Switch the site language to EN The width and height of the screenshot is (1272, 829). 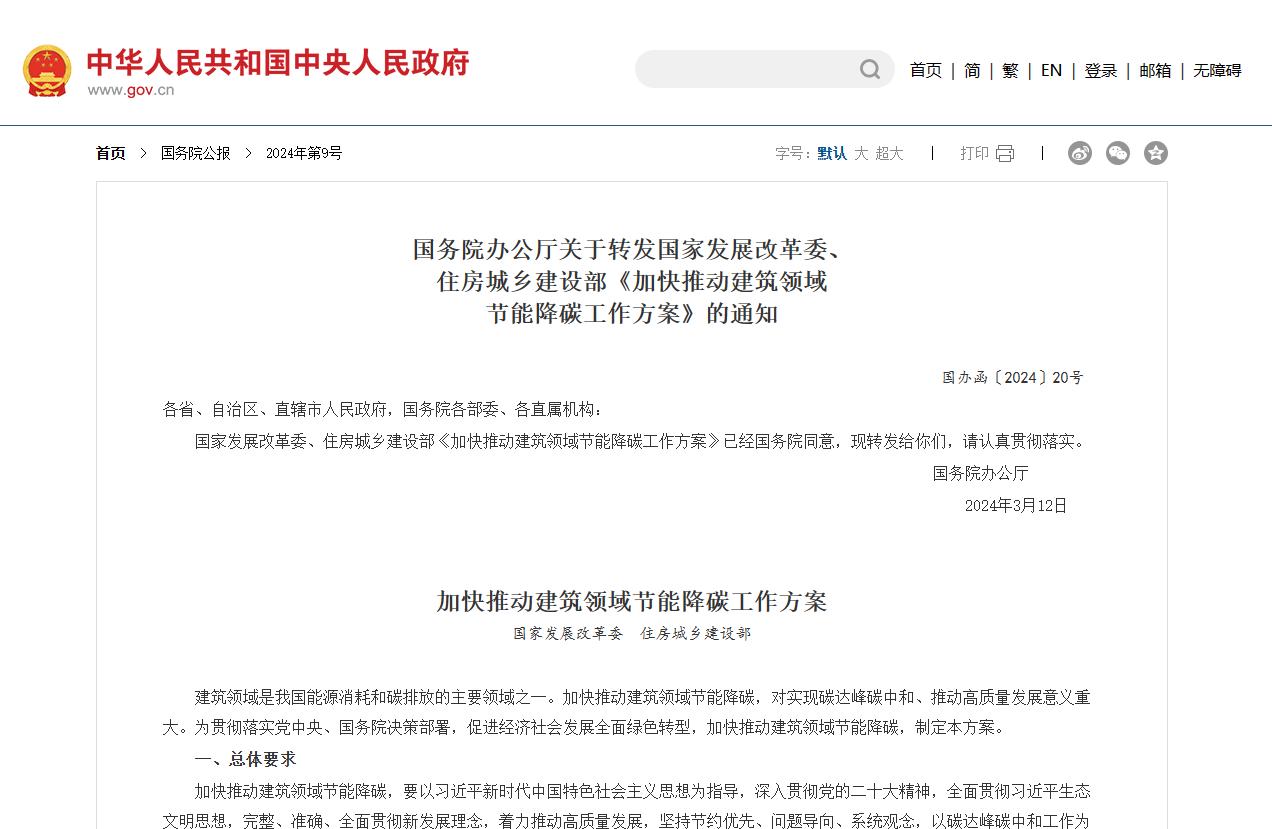click(x=1050, y=71)
